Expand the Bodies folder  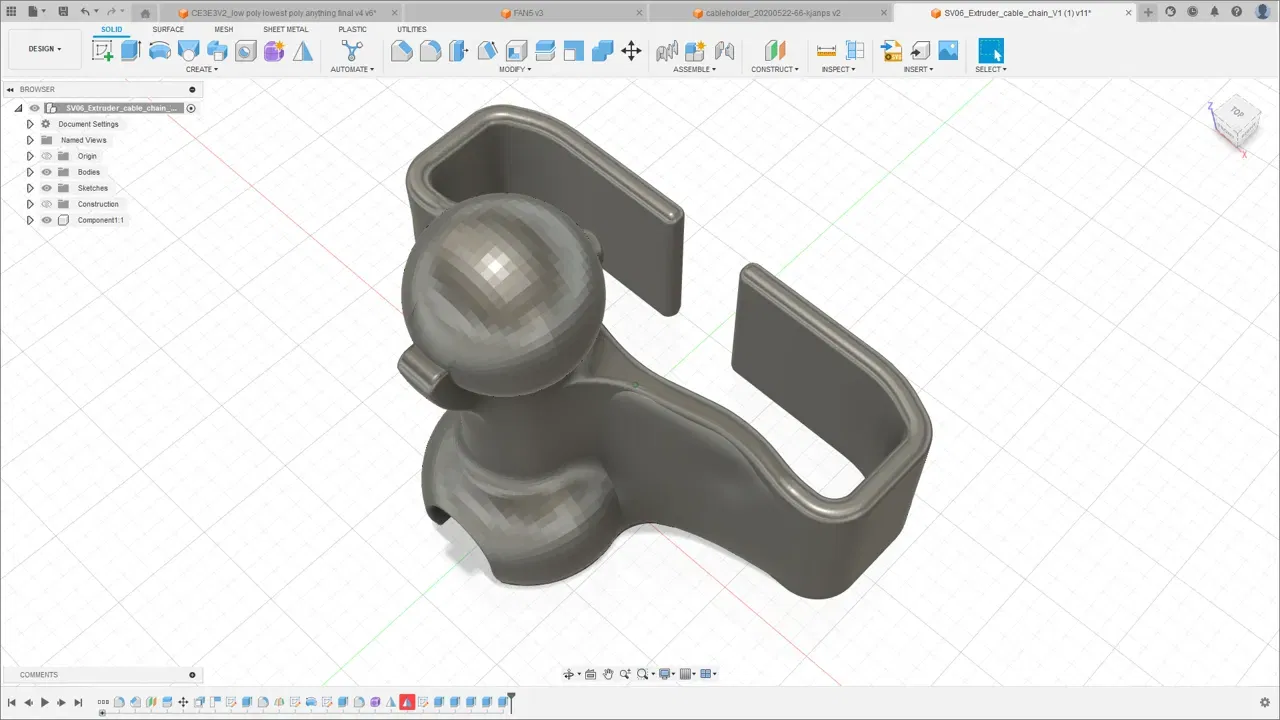pos(30,172)
